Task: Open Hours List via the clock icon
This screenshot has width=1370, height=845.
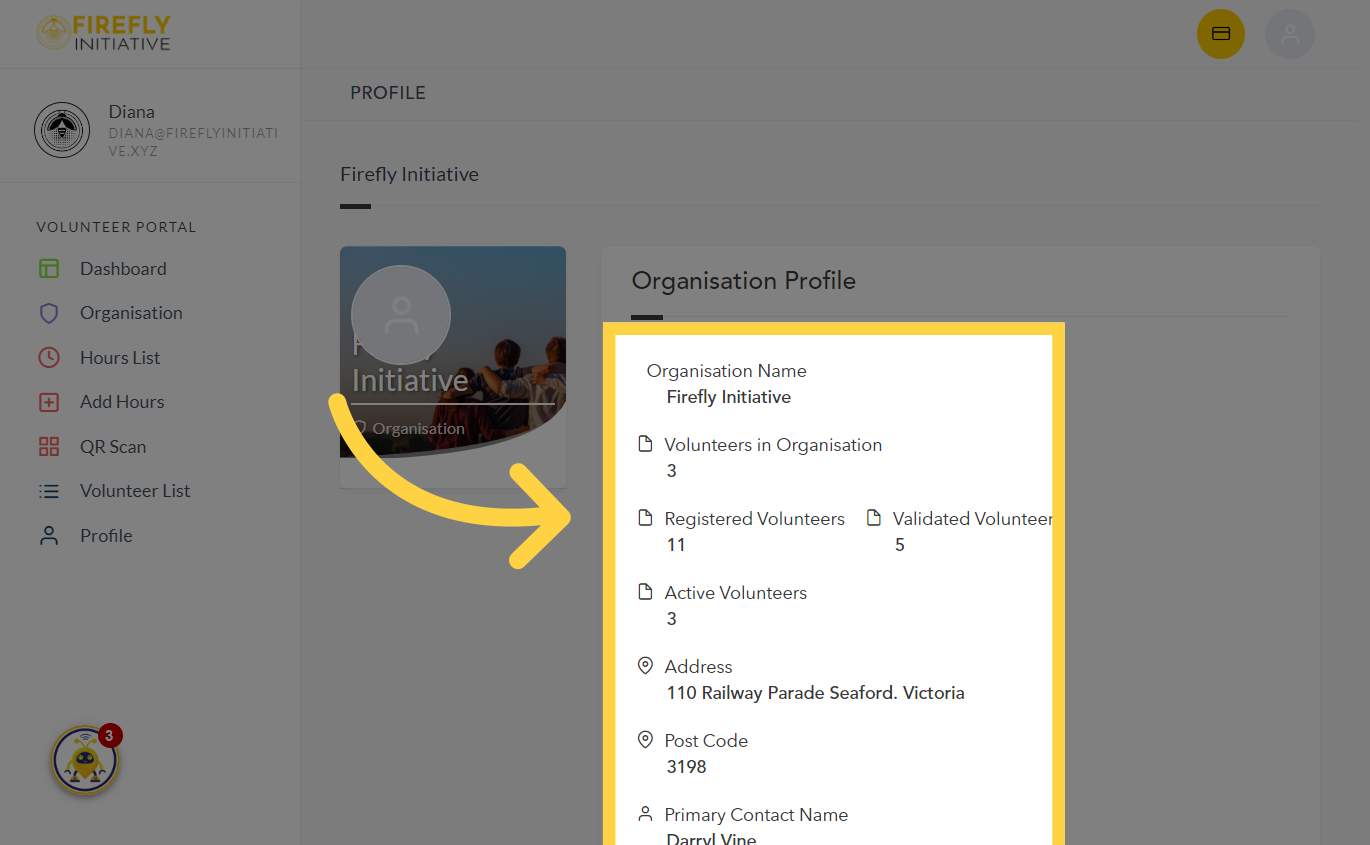Action: click(49, 357)
